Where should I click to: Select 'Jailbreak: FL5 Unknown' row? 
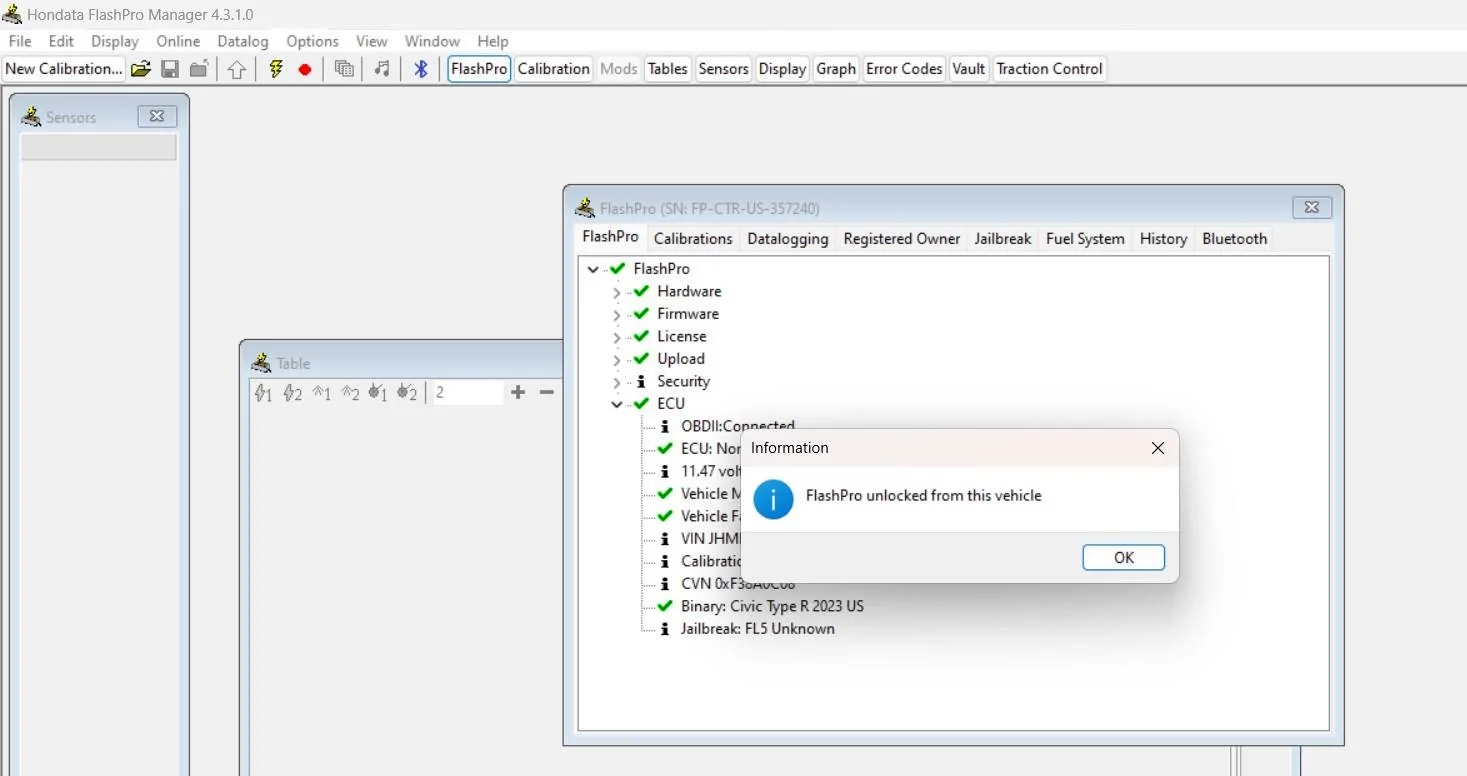[x=757, y=629]
